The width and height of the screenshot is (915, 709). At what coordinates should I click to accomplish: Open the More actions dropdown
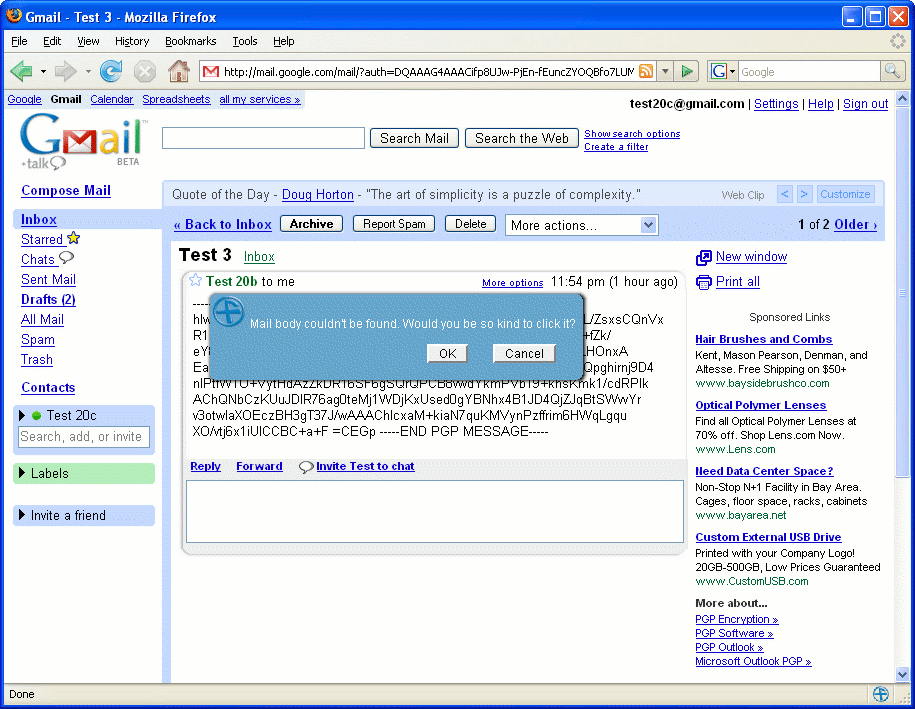[582, 225]
